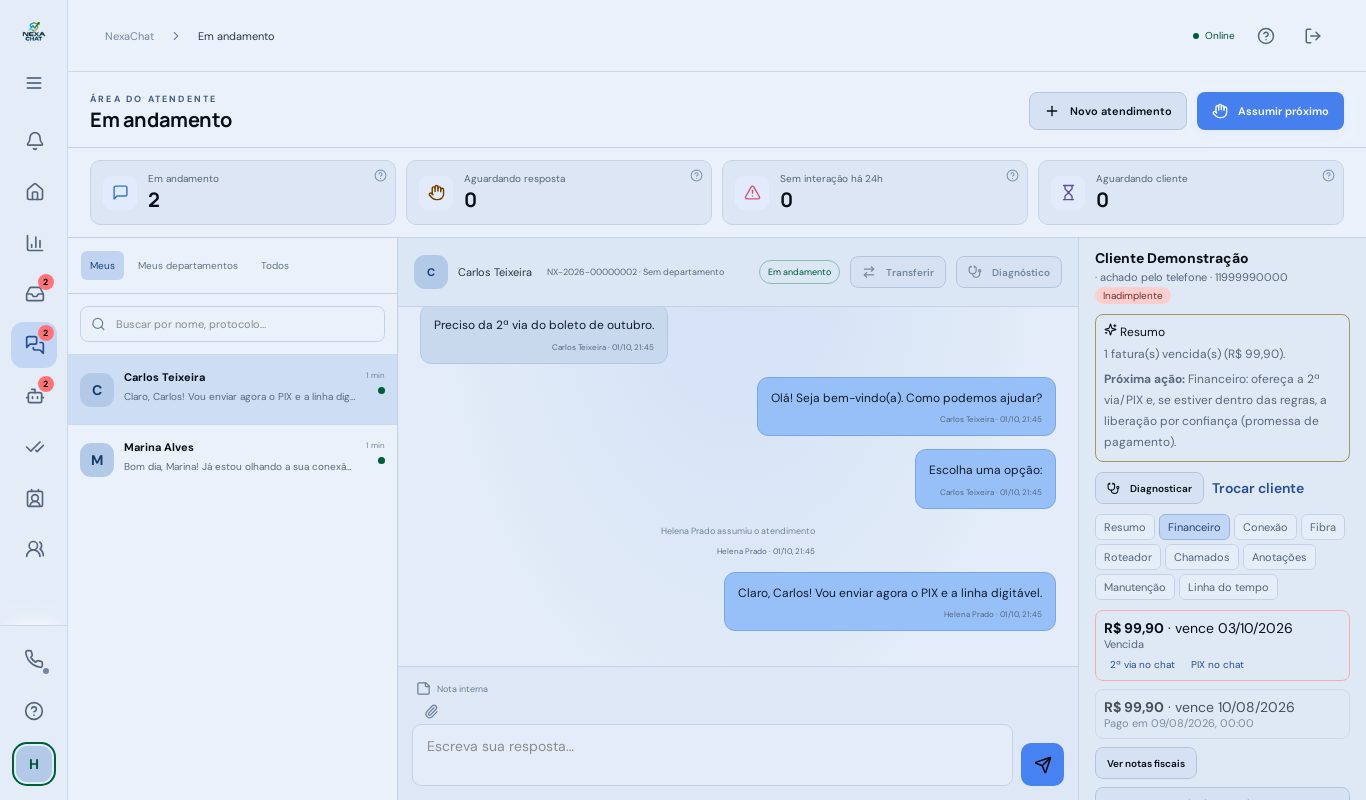Open the contact badge sidebar icon
1366x800 pixels.
coord(34,498)
